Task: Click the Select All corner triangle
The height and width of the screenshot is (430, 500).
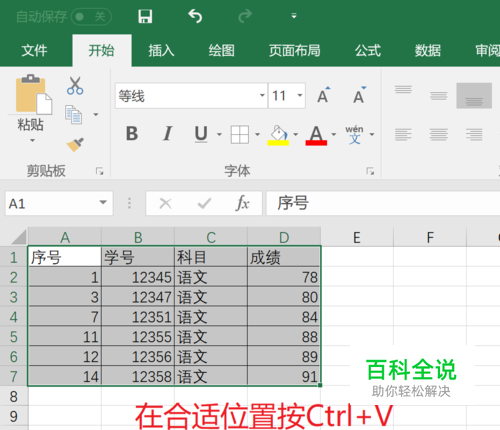Action: 19,237
